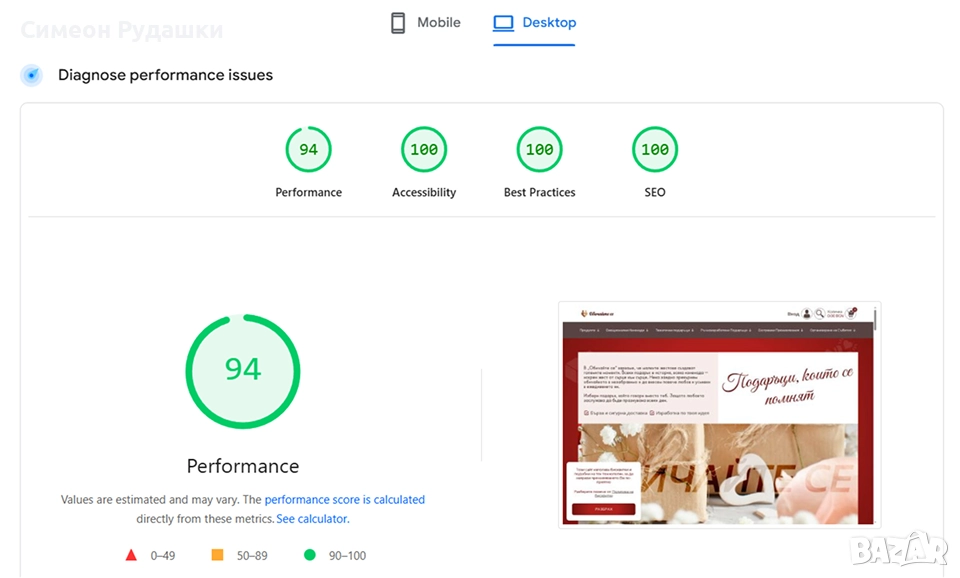Click the orange square 50–89 legend marker
The width and height of the screenshot is (960, 578).
[x=217, y=555]
